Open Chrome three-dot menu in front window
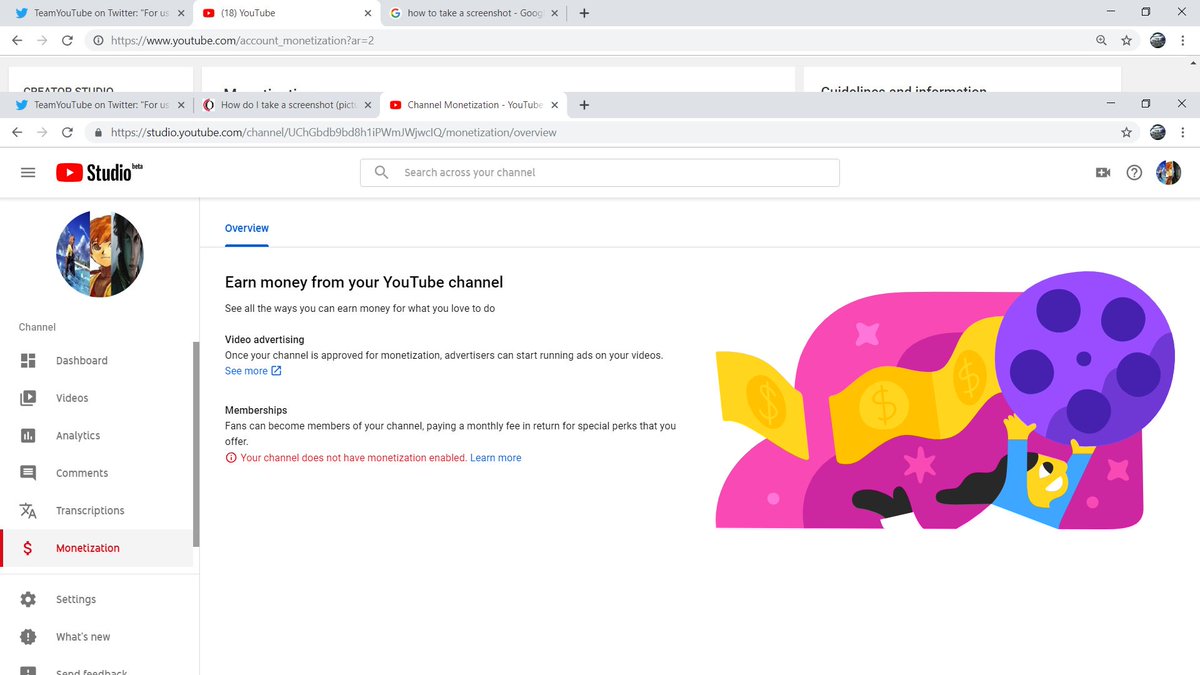 1185,132
